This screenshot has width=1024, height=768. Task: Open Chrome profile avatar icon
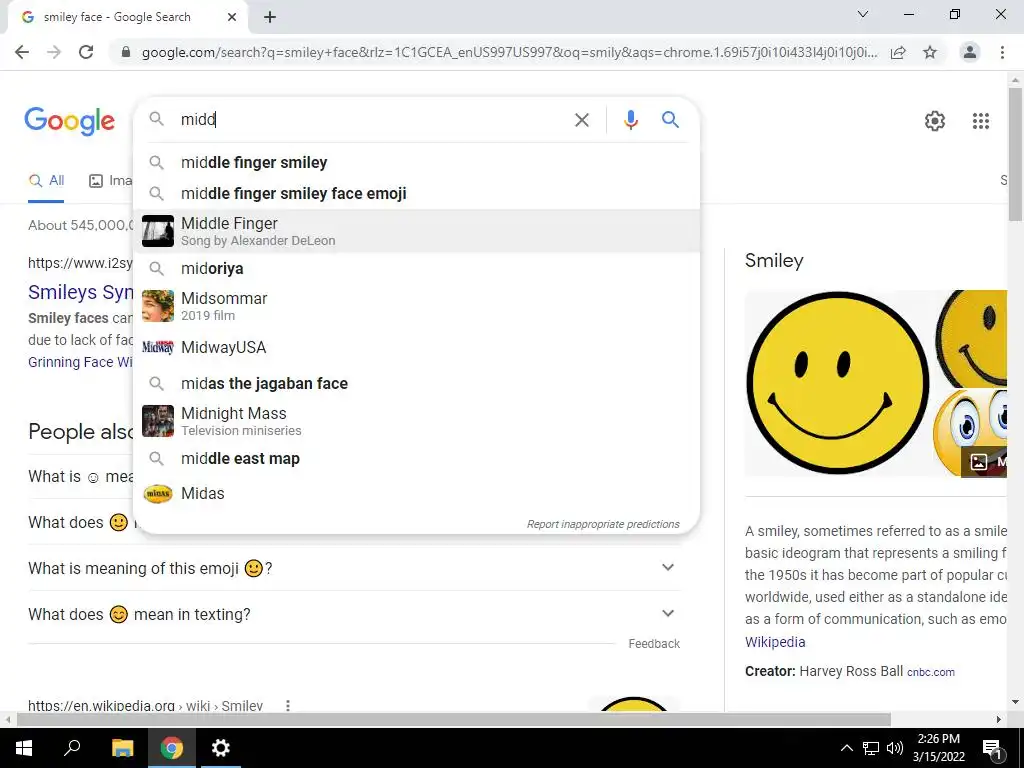970,52
